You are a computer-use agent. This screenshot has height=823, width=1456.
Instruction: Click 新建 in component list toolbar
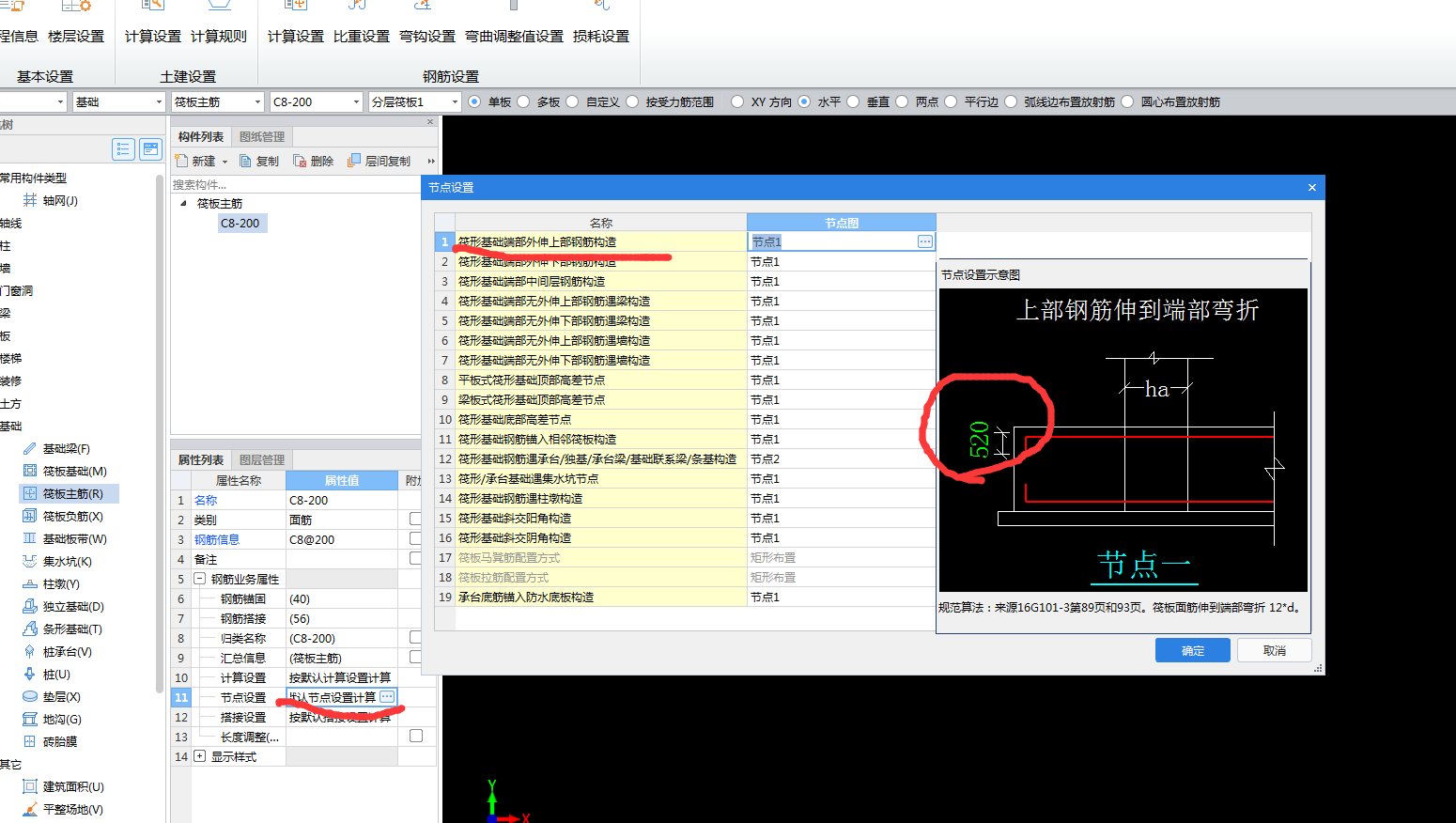click(195, 162)
